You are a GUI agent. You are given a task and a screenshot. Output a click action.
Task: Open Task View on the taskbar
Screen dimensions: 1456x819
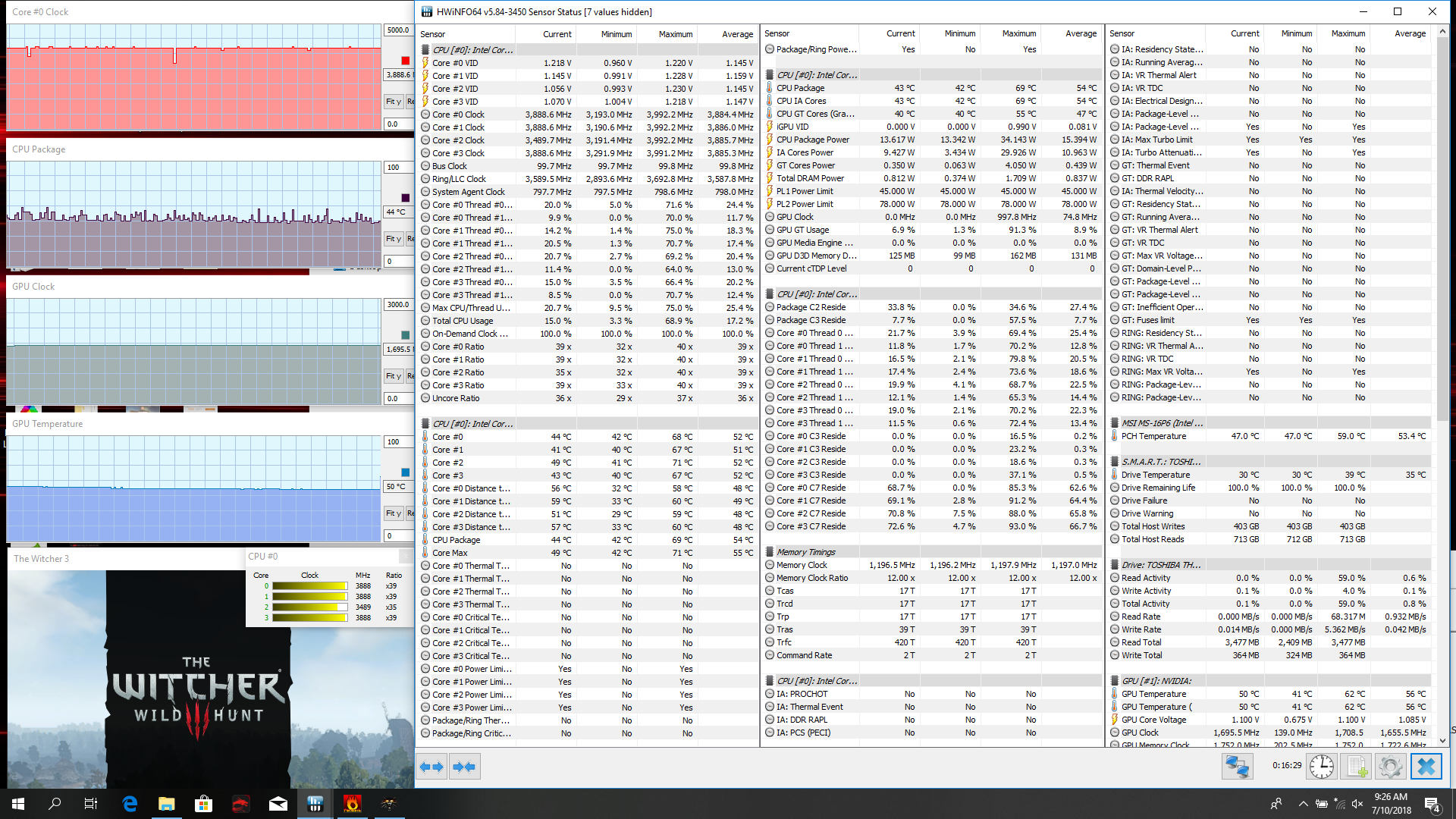pos(91,804)
